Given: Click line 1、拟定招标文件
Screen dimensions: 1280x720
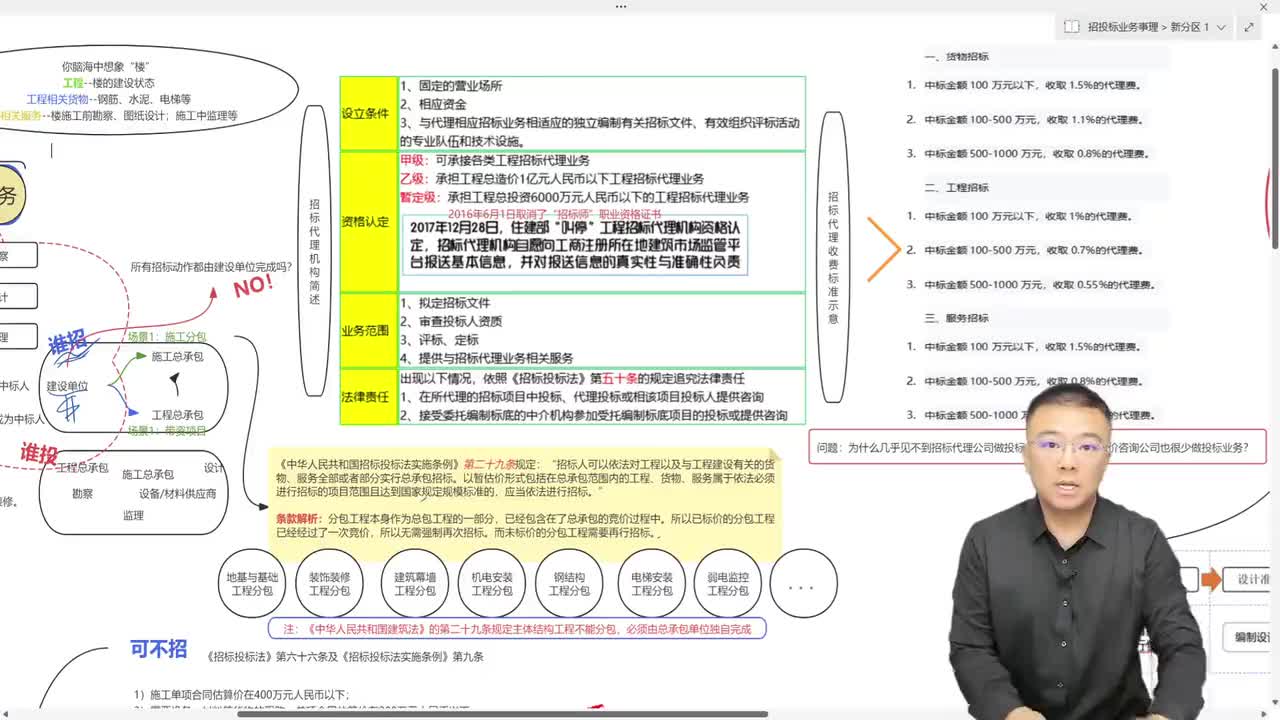Looking at the screenshot, I should (445, 303).
